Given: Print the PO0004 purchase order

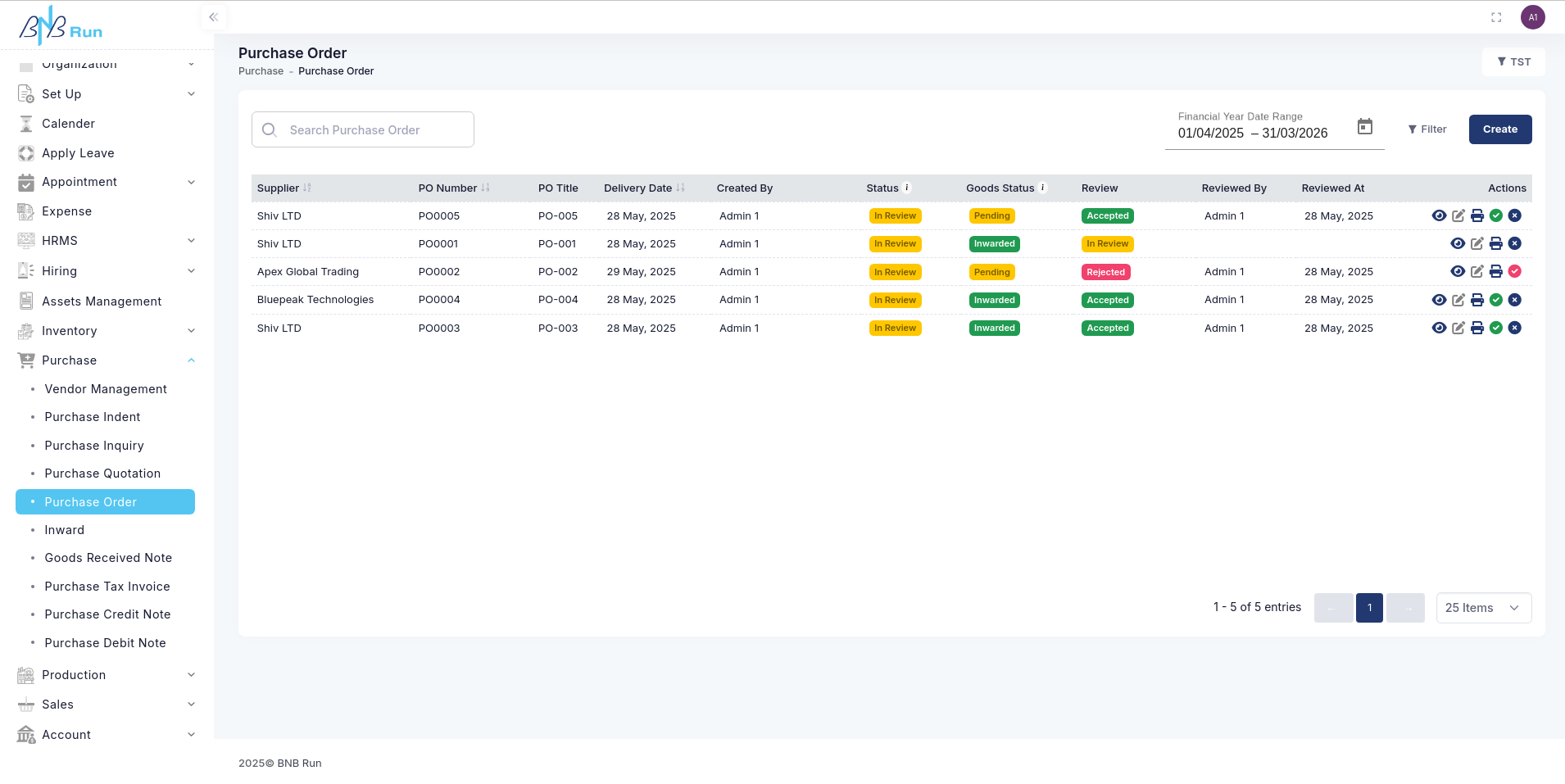Looking at the screenshot, I should tap(1477, 300).
